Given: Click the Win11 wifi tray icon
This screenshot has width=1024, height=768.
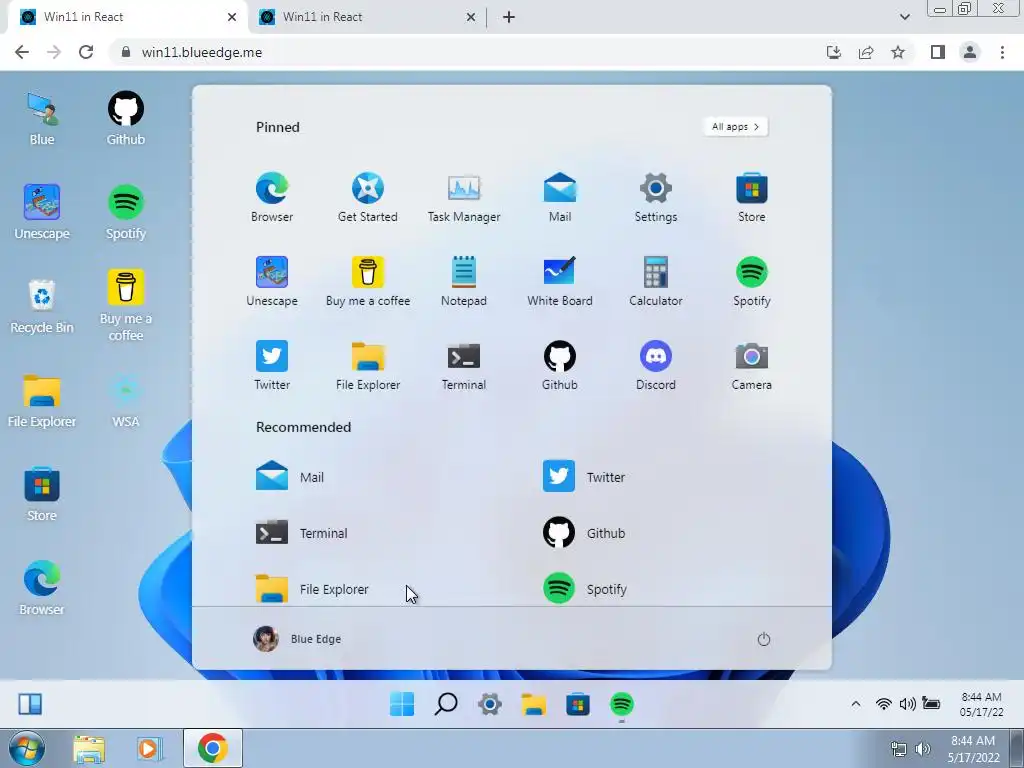Looking at the screenshot, I should pyautogui.click(x=884, y=704).
